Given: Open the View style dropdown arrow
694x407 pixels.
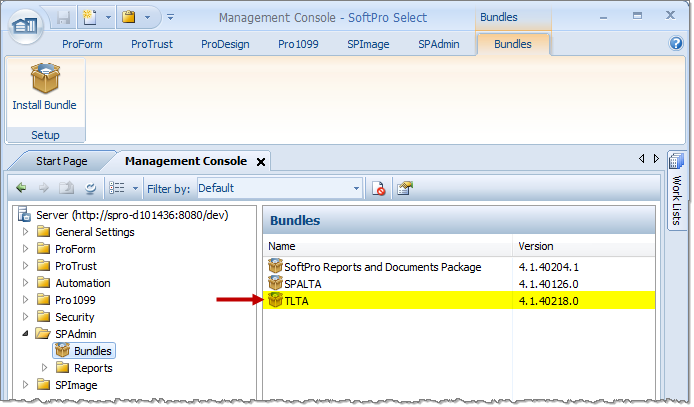Looking at the screenshot, I should tap(135, 188).
